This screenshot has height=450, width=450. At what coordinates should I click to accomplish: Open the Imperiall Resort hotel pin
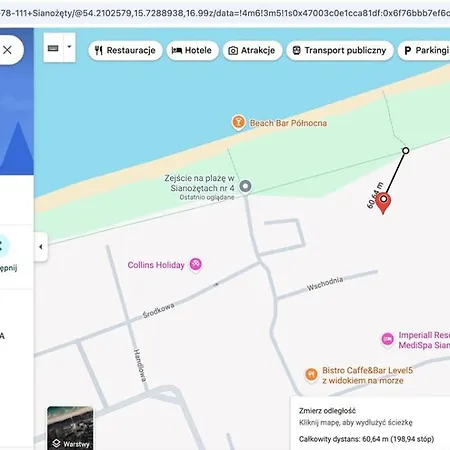coord(387,339)
